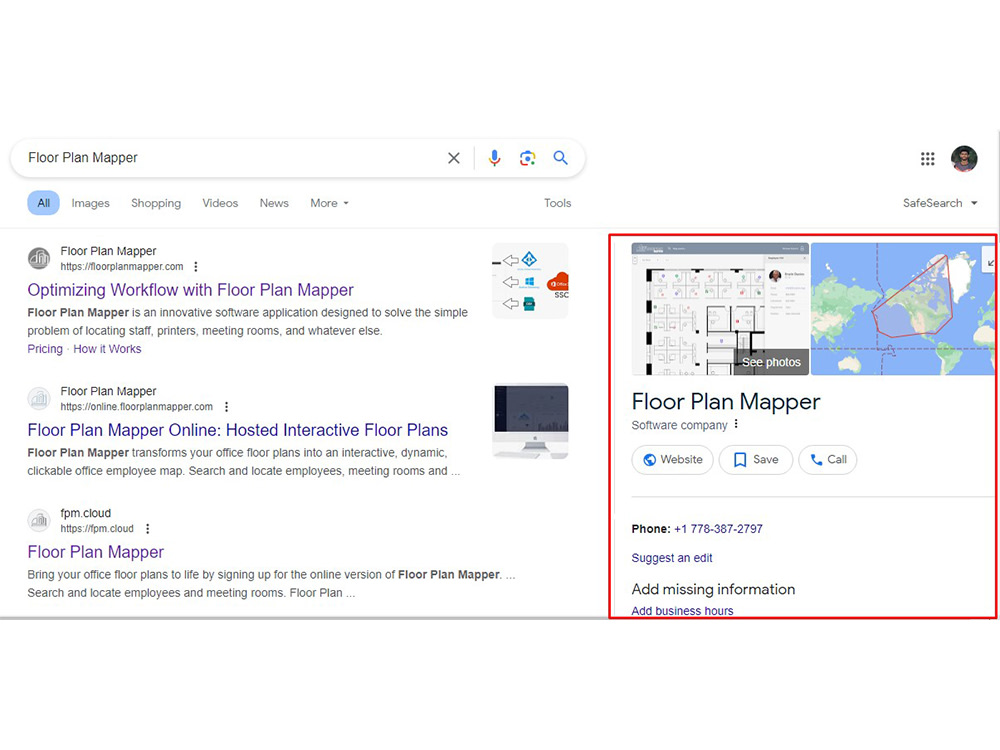
Task: Open the world map thumbnail
Action: point(902,309)
